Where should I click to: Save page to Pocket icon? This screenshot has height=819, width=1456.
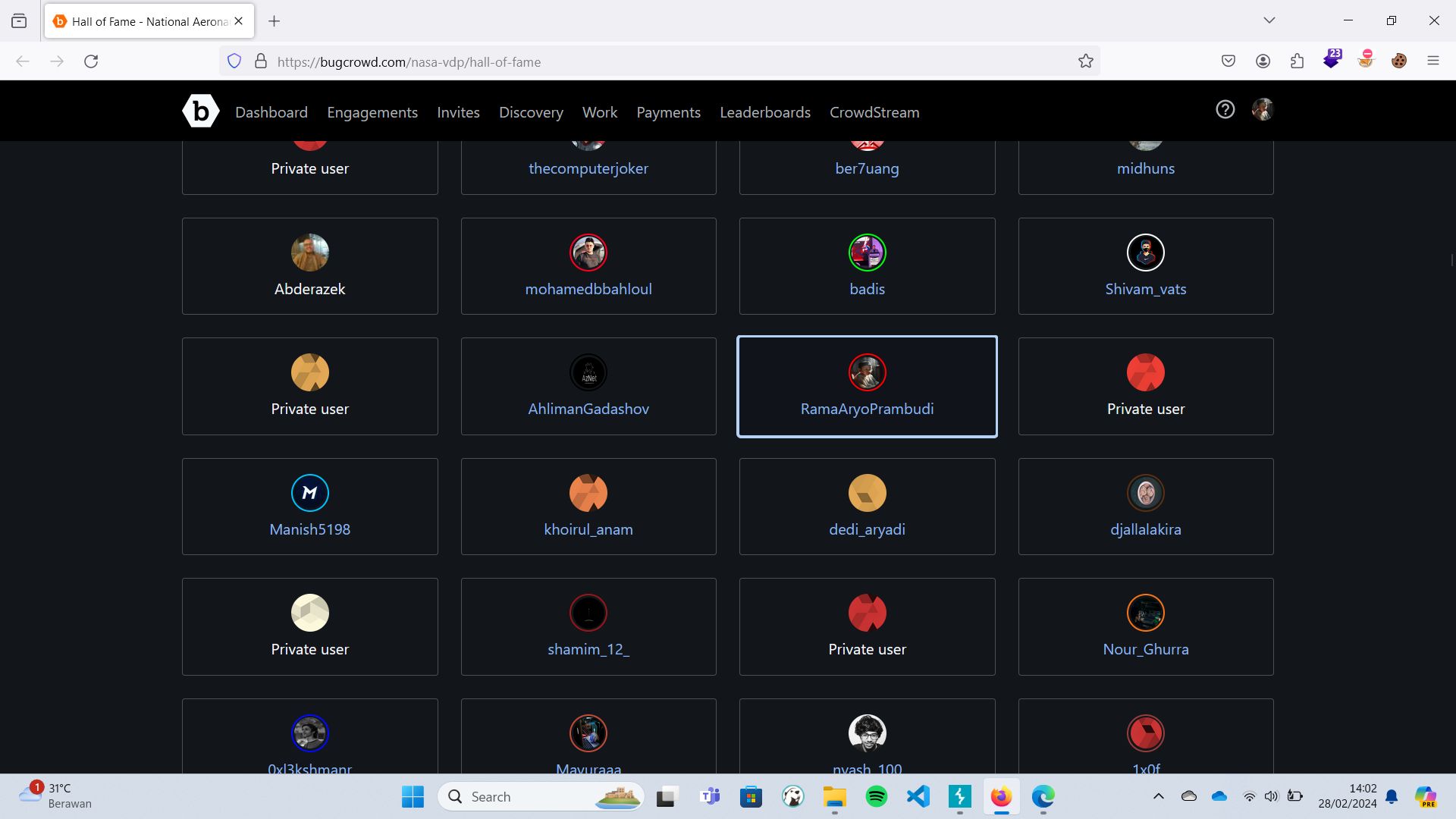1228,61
